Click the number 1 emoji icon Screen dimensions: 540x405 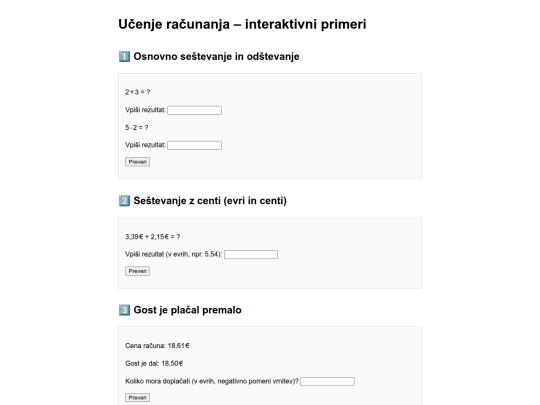click(x=124, y=56)
